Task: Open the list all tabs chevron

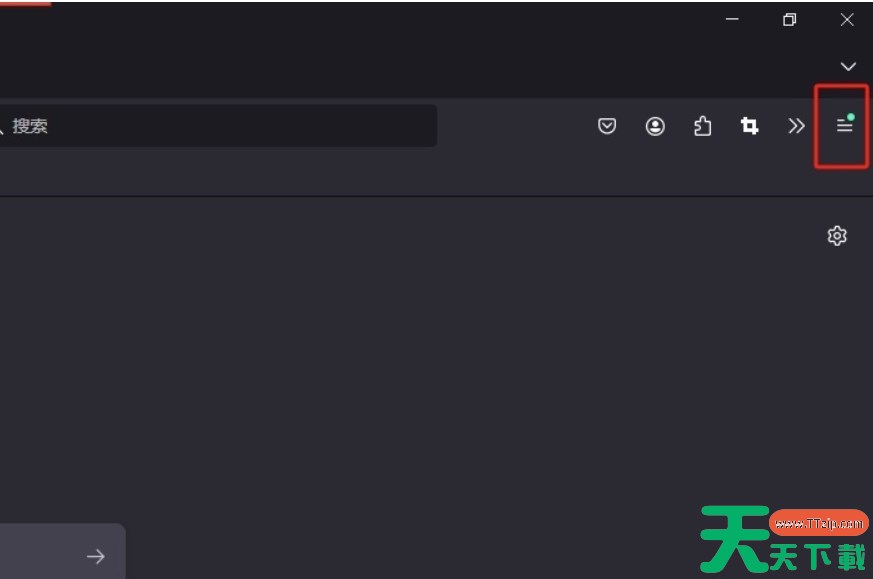Action: coord(848,66)
